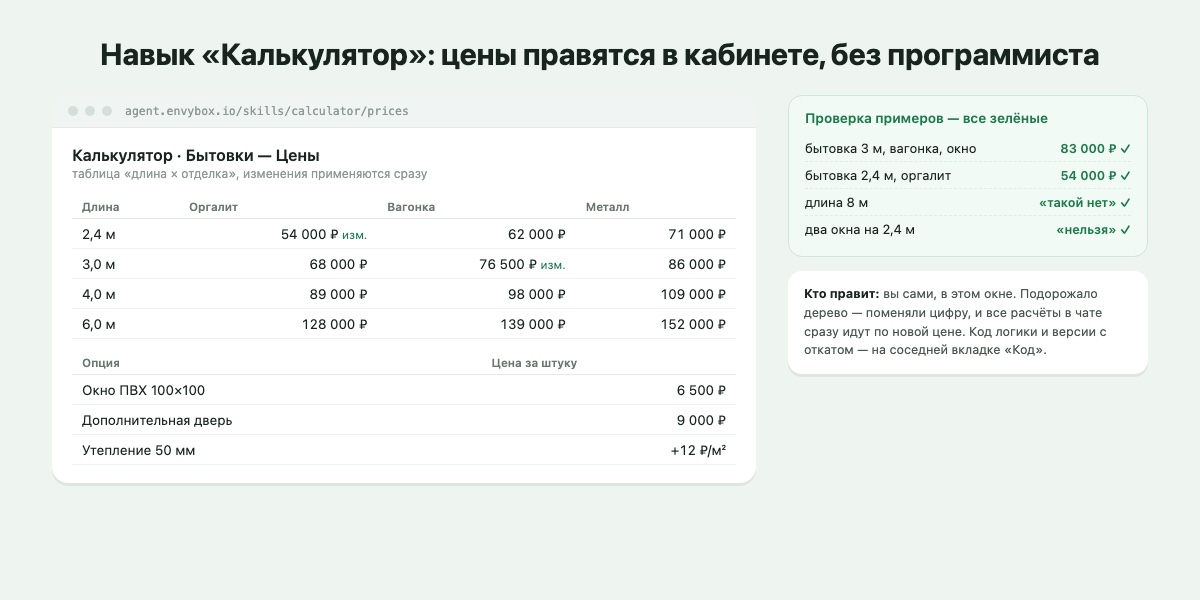Image resolution: width=1200 pixels, height=600 pixels.
Task: Click price 86 000 ₽ in the Металл column
Action: pyautogui.click(x=697, y=265)
